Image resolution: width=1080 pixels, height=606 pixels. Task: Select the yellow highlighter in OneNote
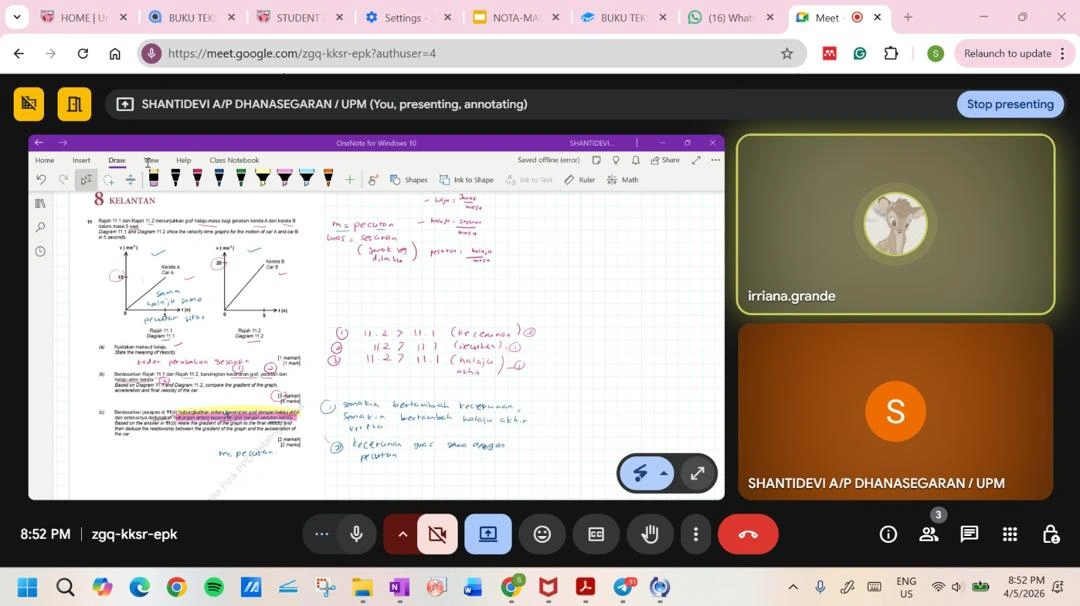tap(263, 179)
